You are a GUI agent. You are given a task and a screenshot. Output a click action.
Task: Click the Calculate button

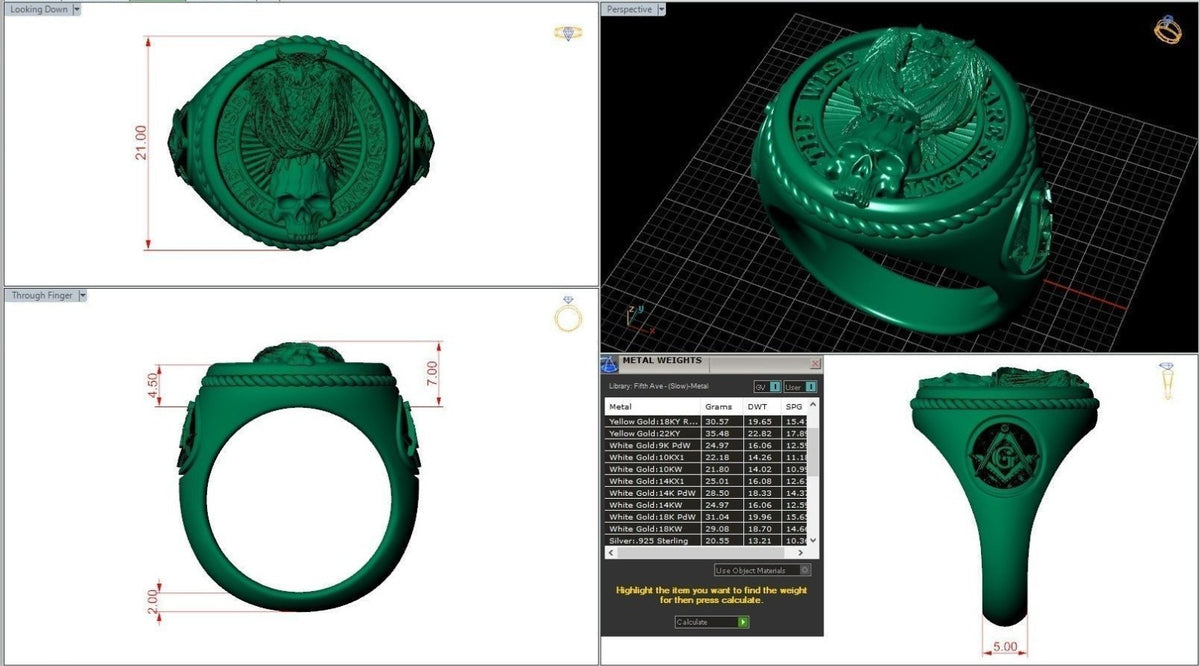pos(712,622)
